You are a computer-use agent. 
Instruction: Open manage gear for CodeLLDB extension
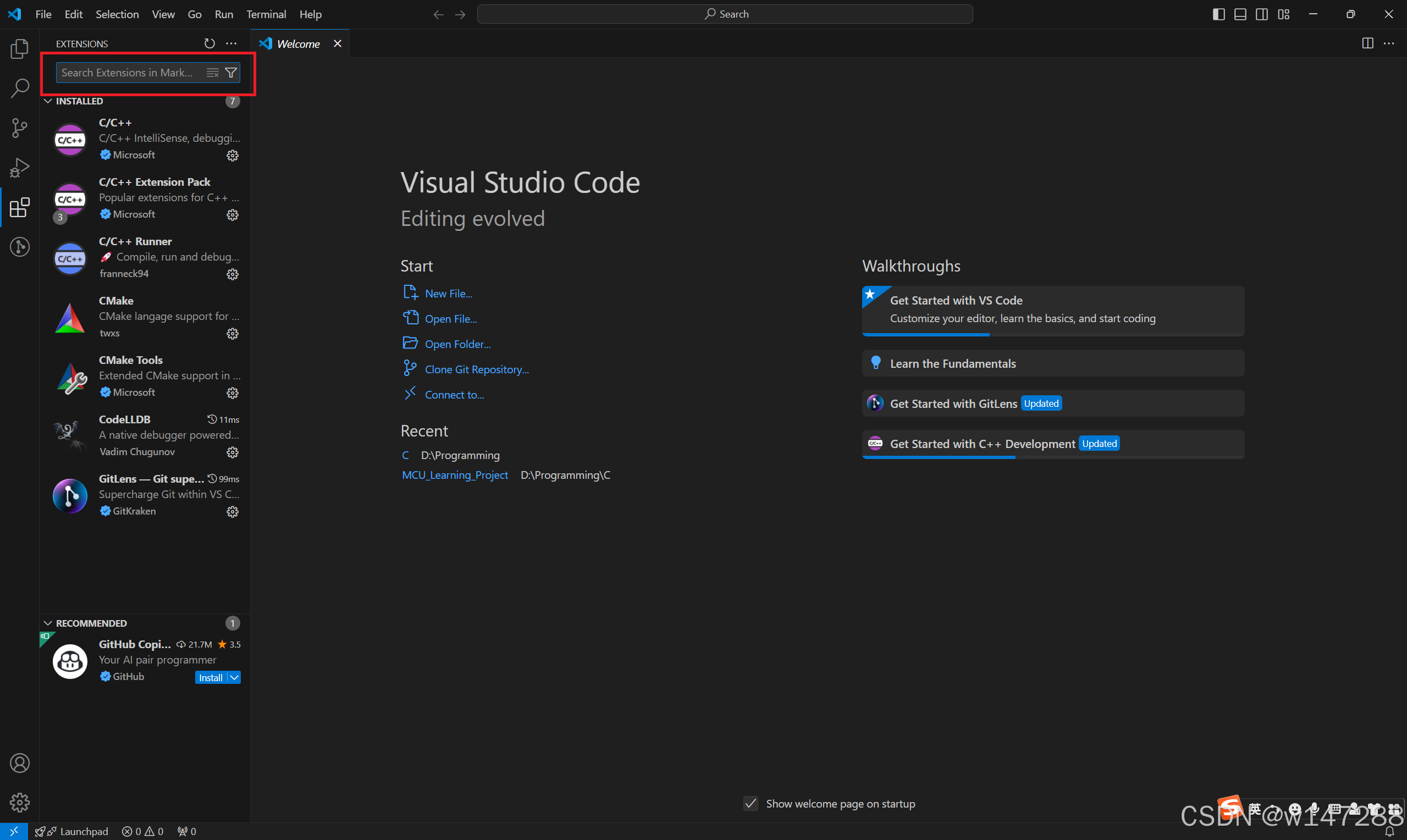click(x=232, y=452)
